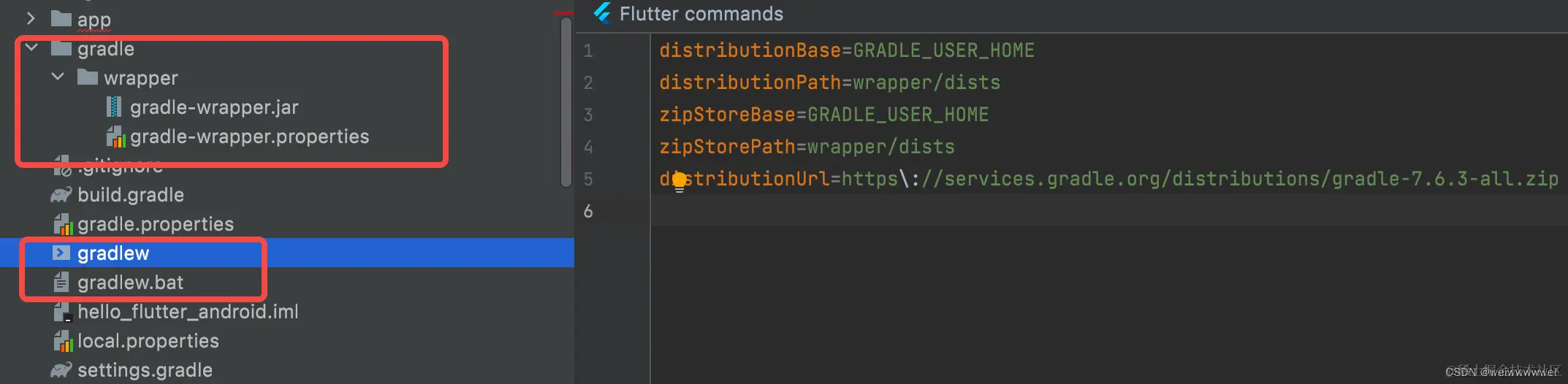The width and height of the screenshot is (1568, 384).
Task: Open gradle-wrapper.jar file
Action: click(x=214, y=107)
